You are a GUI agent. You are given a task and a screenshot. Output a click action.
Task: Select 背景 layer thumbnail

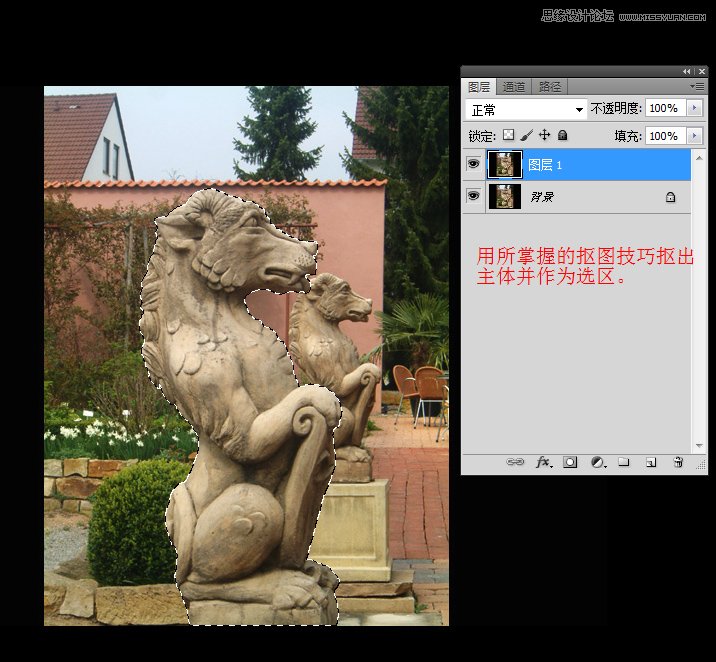[x=505, y=196]
